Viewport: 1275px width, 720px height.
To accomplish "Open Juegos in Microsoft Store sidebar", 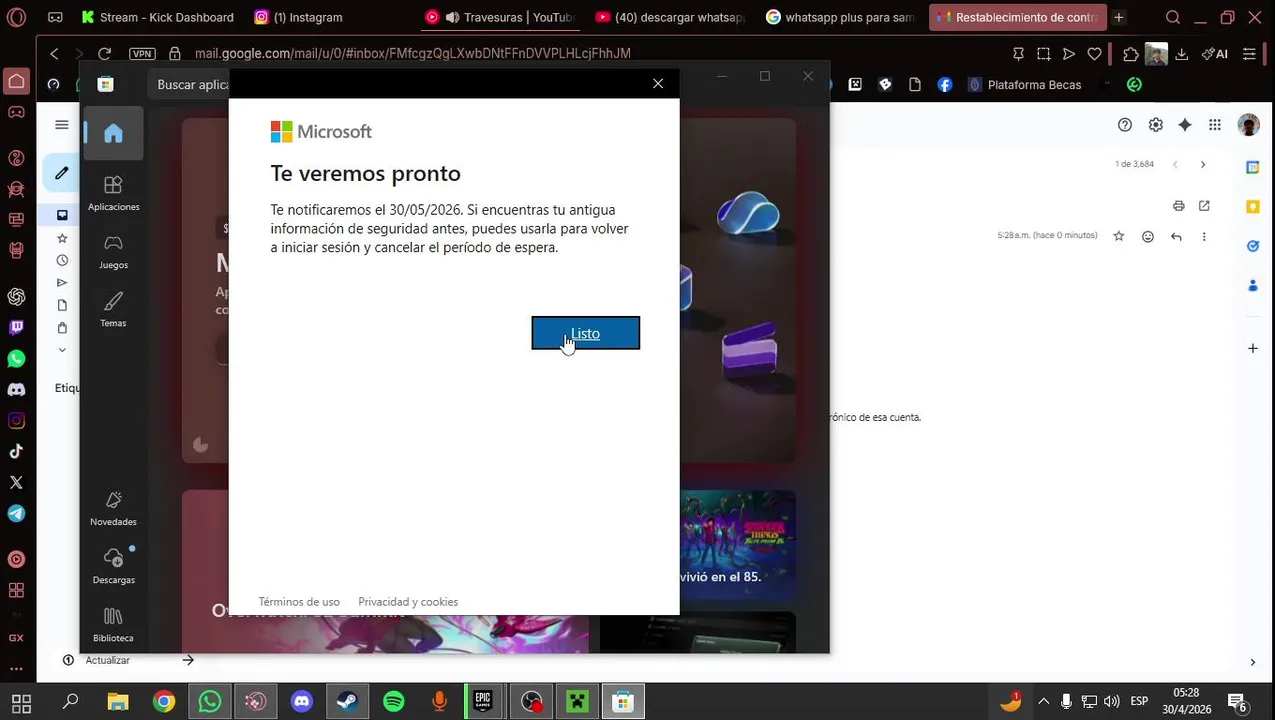I will coord(113,251).
